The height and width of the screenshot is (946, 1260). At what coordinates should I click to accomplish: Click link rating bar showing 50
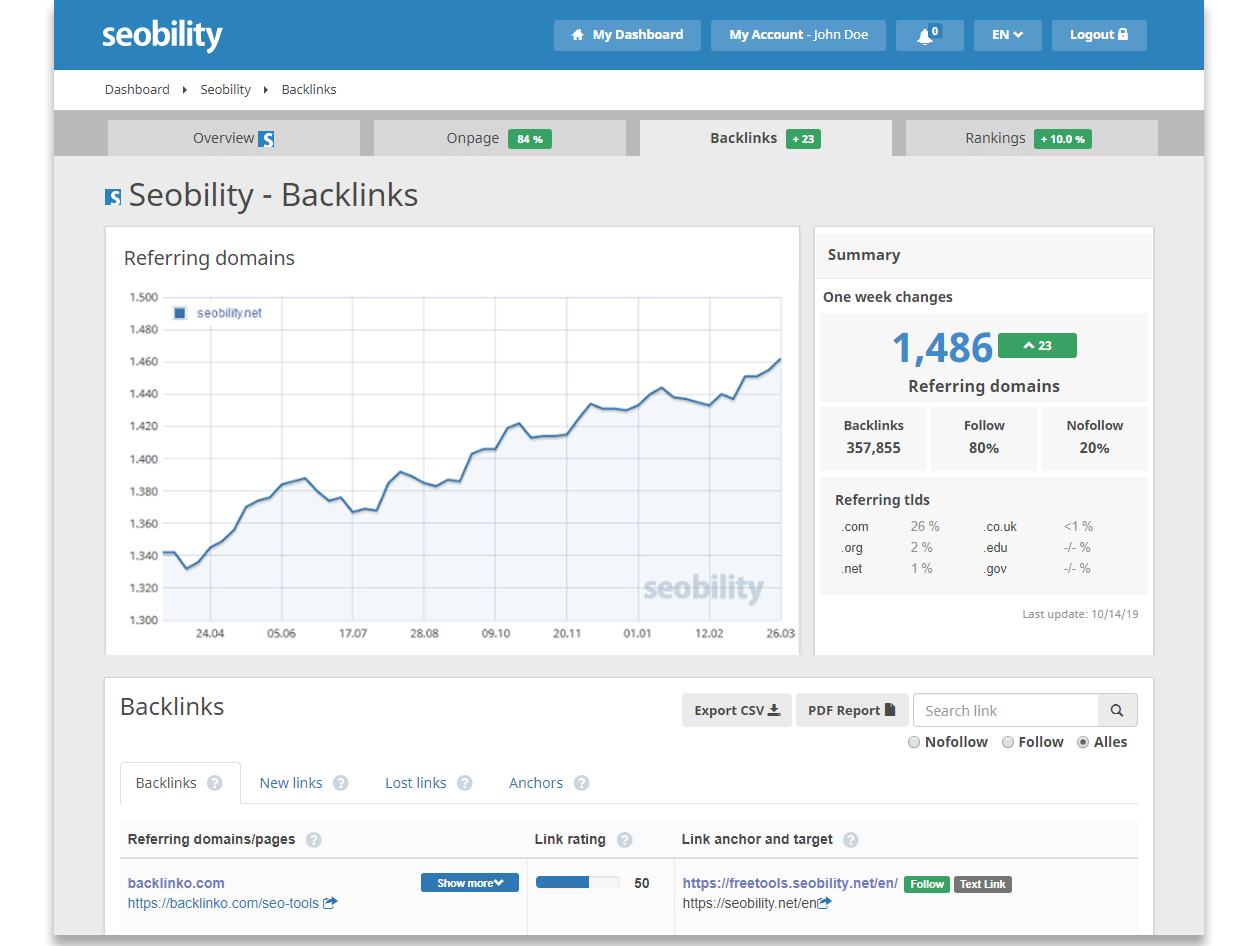[578, 882]
